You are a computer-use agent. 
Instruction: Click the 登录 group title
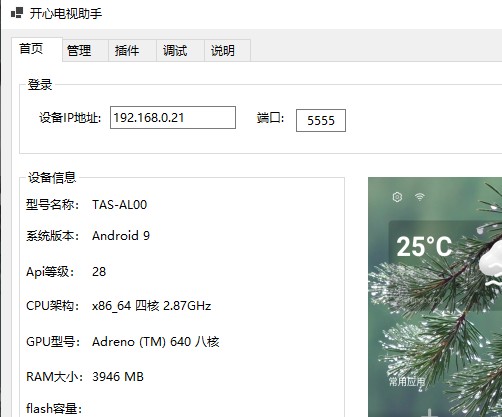pyautogui.click(x=40, y=85)
